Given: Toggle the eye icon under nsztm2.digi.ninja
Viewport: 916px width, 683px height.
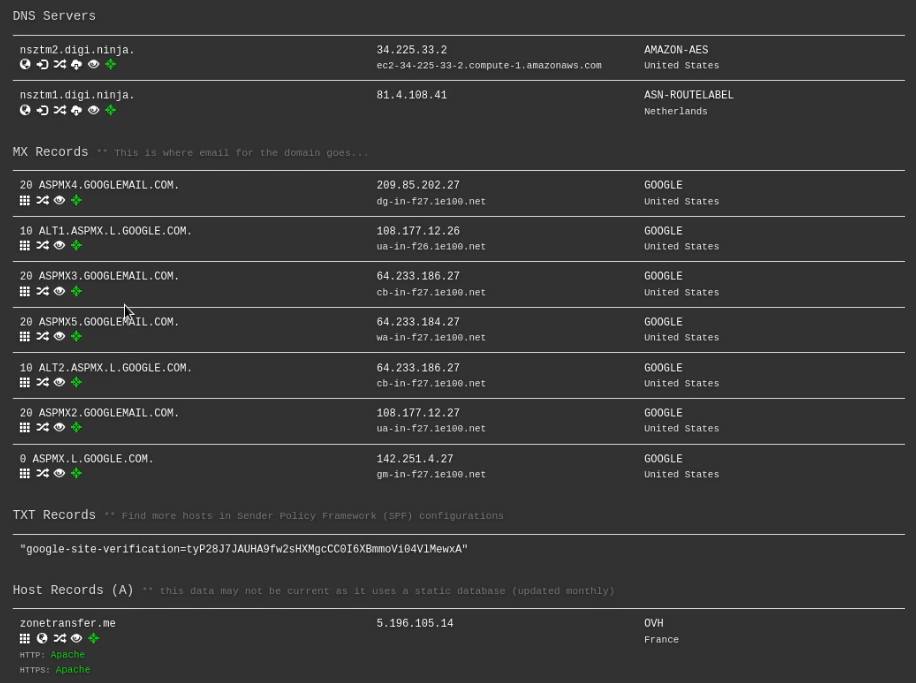Looking at the screenshot, I should tap(93, 65).
